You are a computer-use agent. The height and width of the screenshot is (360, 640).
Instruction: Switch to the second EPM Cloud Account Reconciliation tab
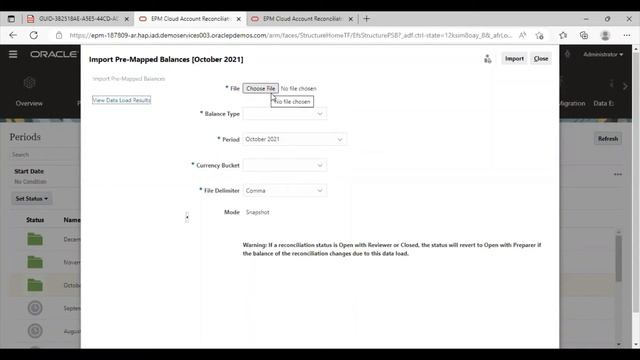point(302,19)
